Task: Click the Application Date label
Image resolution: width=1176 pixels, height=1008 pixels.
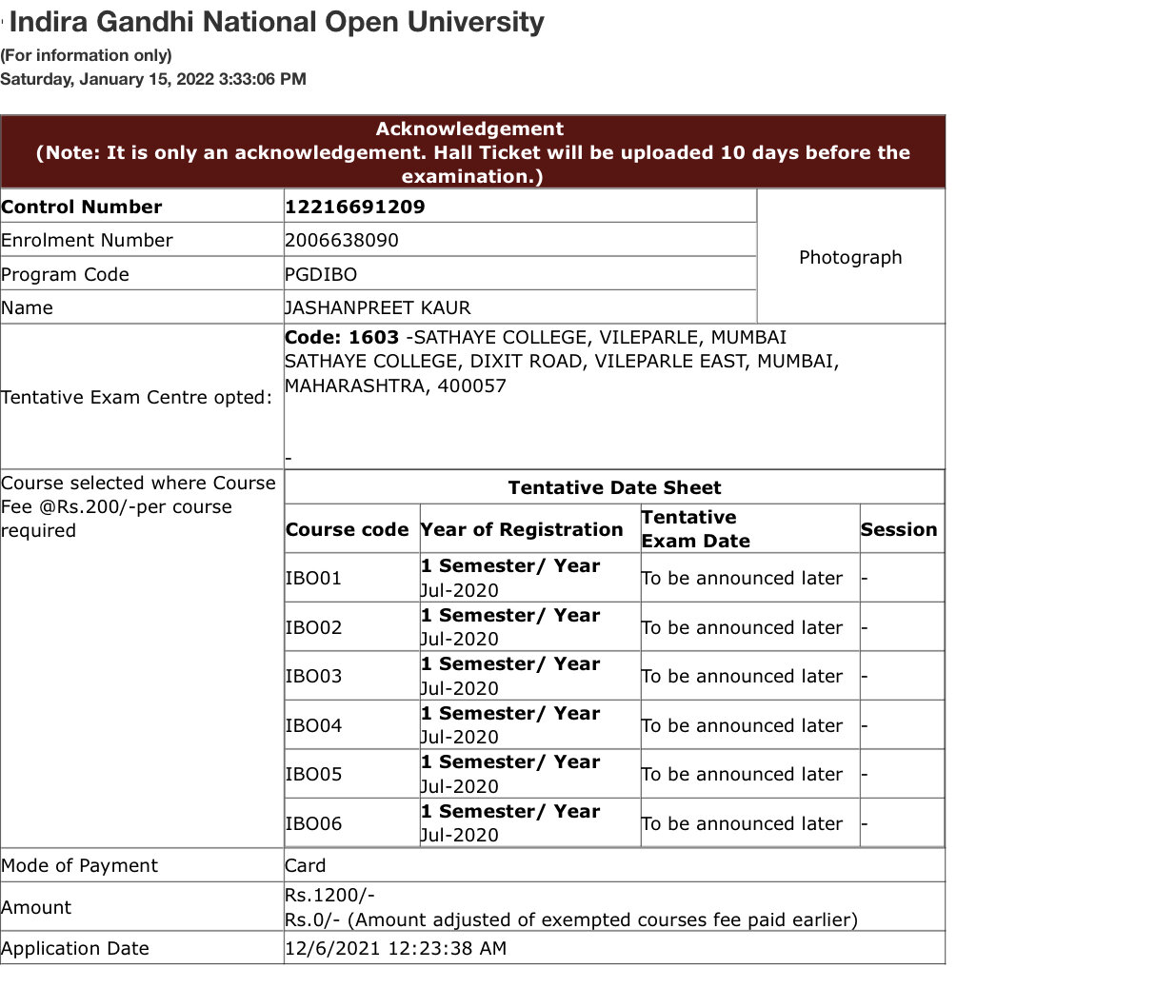Action: (75, 948)
